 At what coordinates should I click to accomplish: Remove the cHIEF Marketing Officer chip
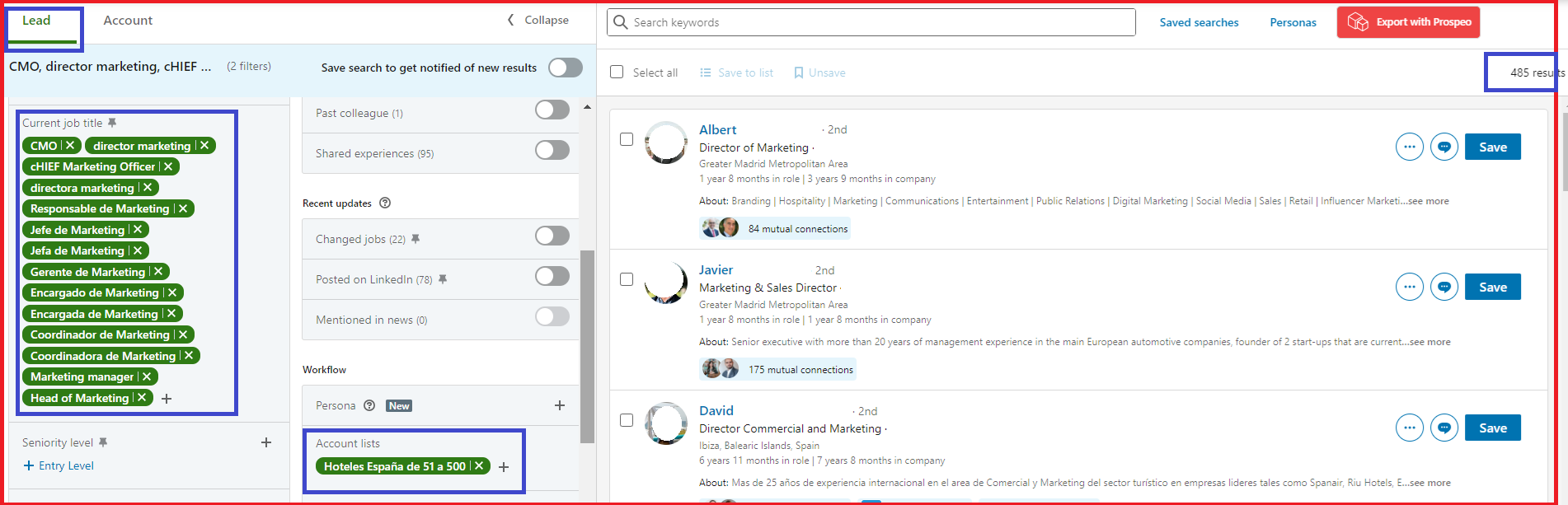pyautogui.click(x=168, y=166)
